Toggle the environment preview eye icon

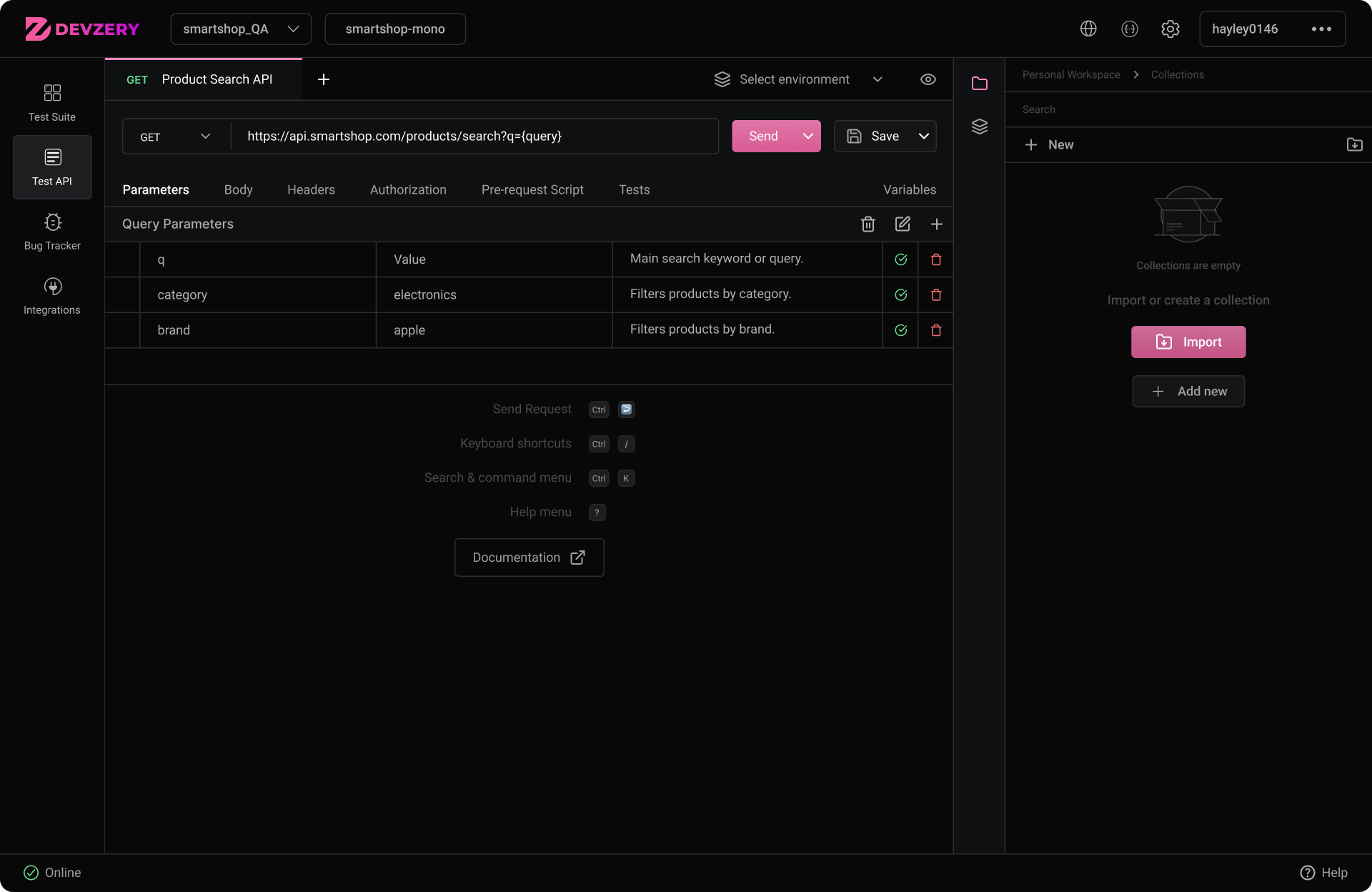click(x=928, y=79)
